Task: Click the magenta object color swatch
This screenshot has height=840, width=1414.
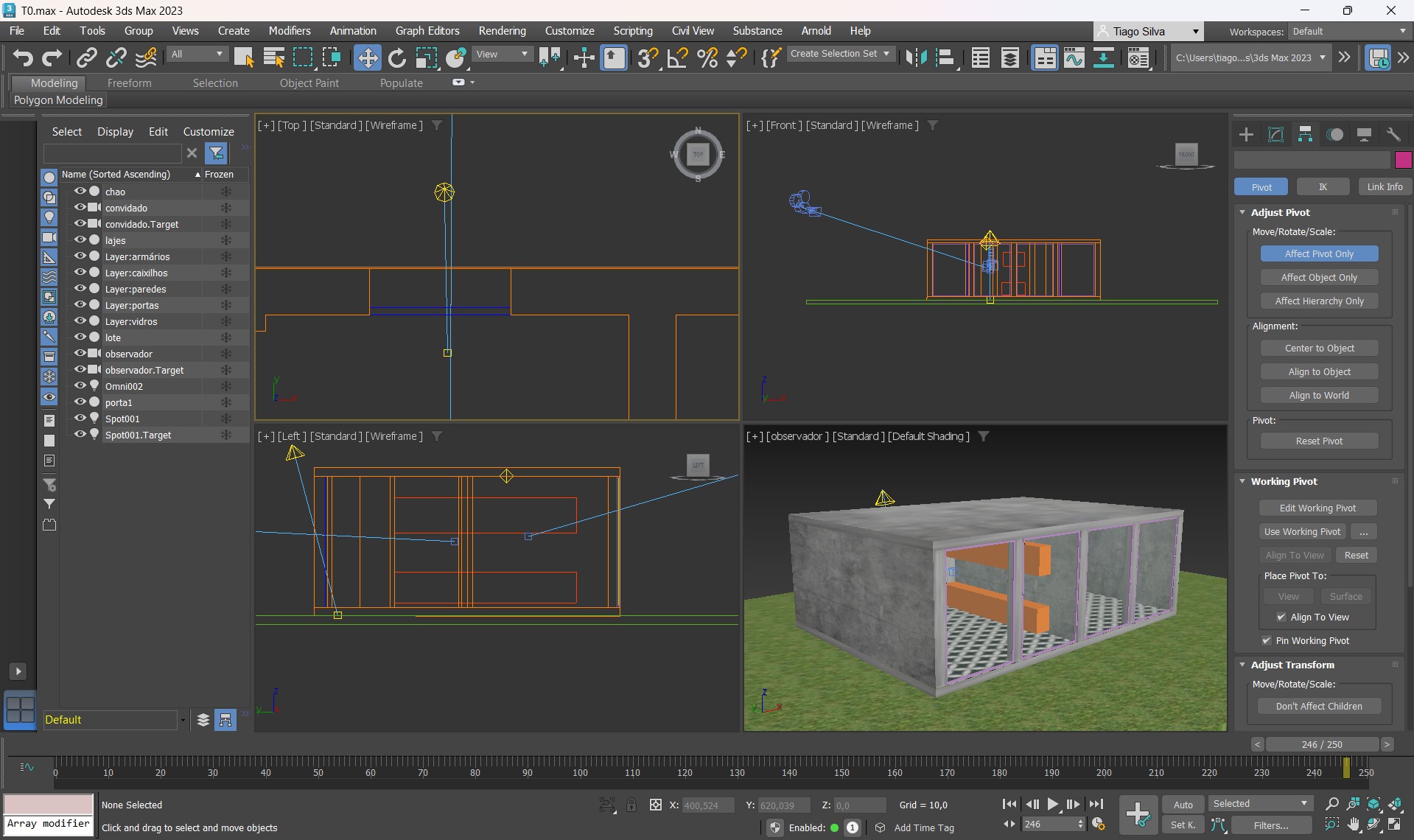Action: click(1403, 160)
